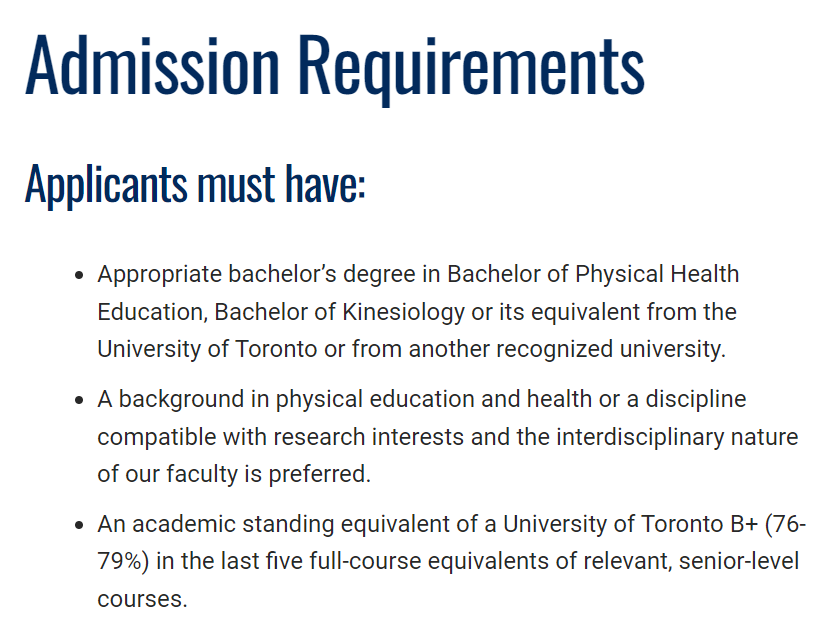Click the third bullet point marker
The width and height of the screenshot is (827, 642).
click(x=79, y=525)
